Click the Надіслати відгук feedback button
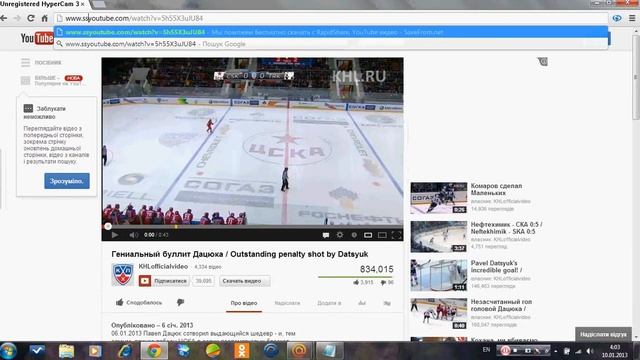 [x=603, y=334]
